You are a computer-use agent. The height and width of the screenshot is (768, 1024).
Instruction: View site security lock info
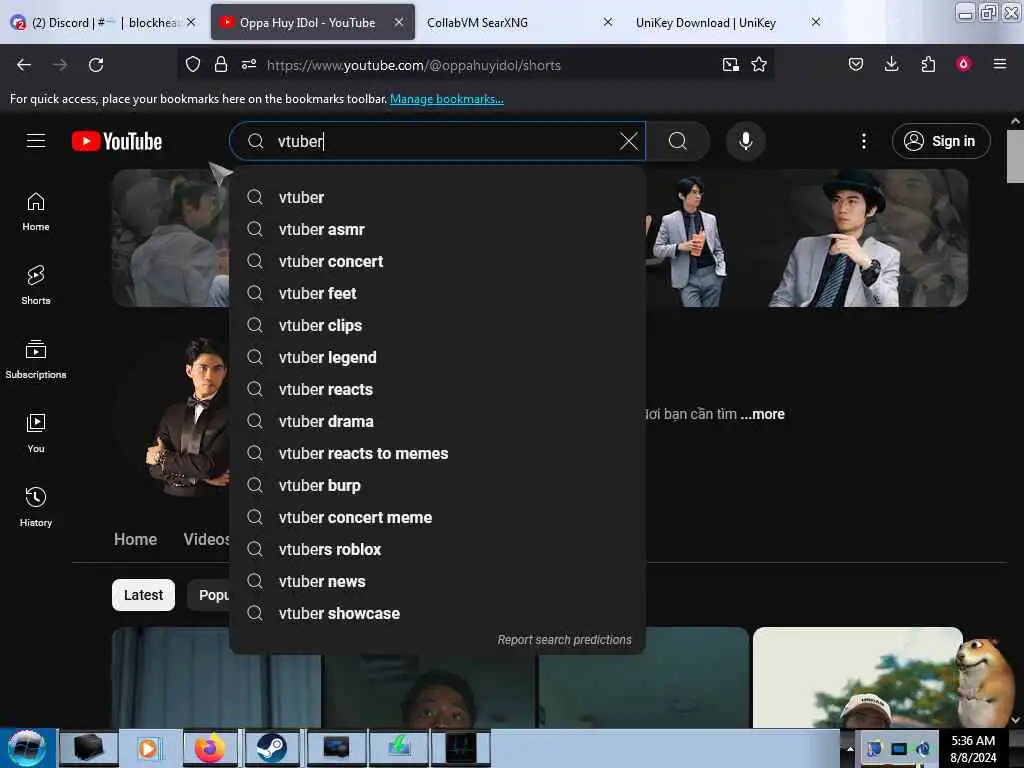(221, 65)
